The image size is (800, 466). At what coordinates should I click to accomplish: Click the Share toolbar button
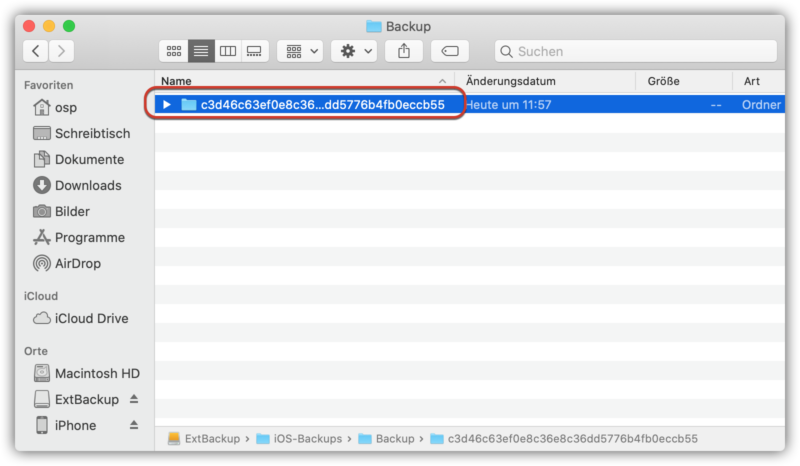coord(404,51)
